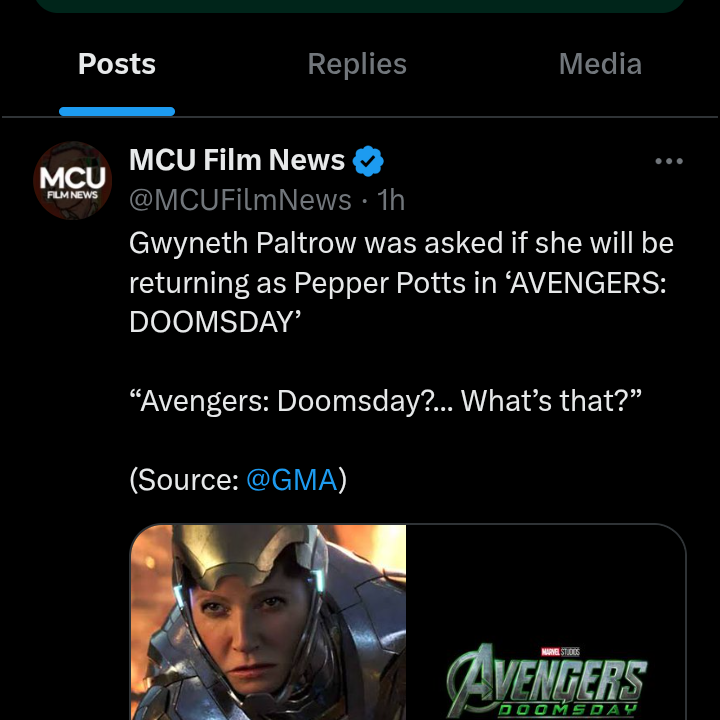The image size is (720, 720).
Task: View the Avengers Doomsday logo image
Action: coord(546,622)
